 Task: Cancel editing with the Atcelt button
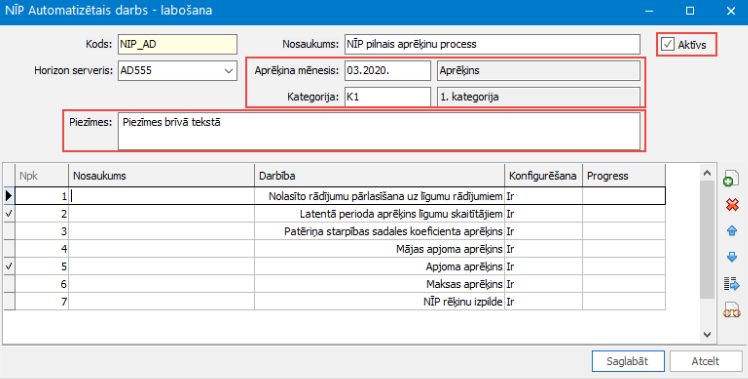[x=706, y=361]
